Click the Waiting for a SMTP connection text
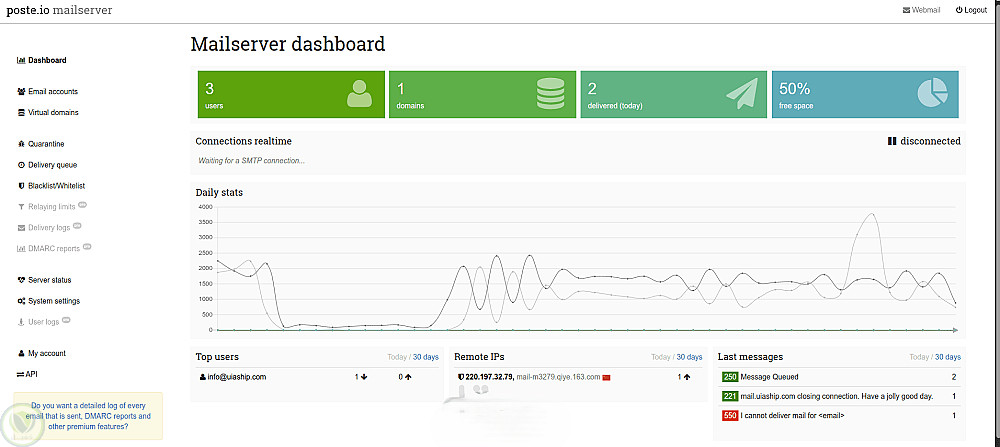This screenshot has width=1000, height=447. click(x=251, y=161)
